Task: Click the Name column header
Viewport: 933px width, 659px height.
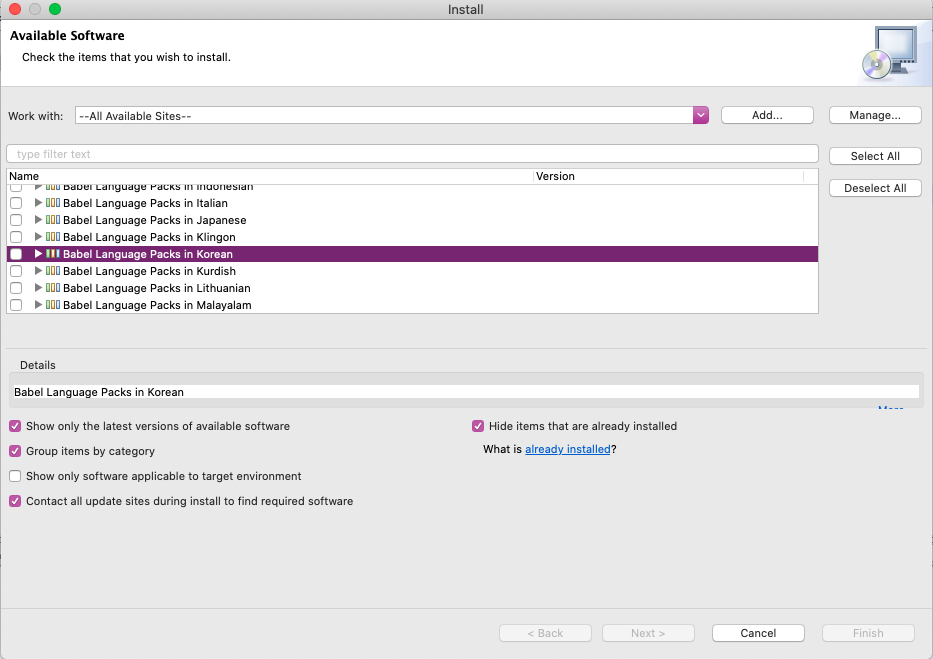Action: point(271,176)
